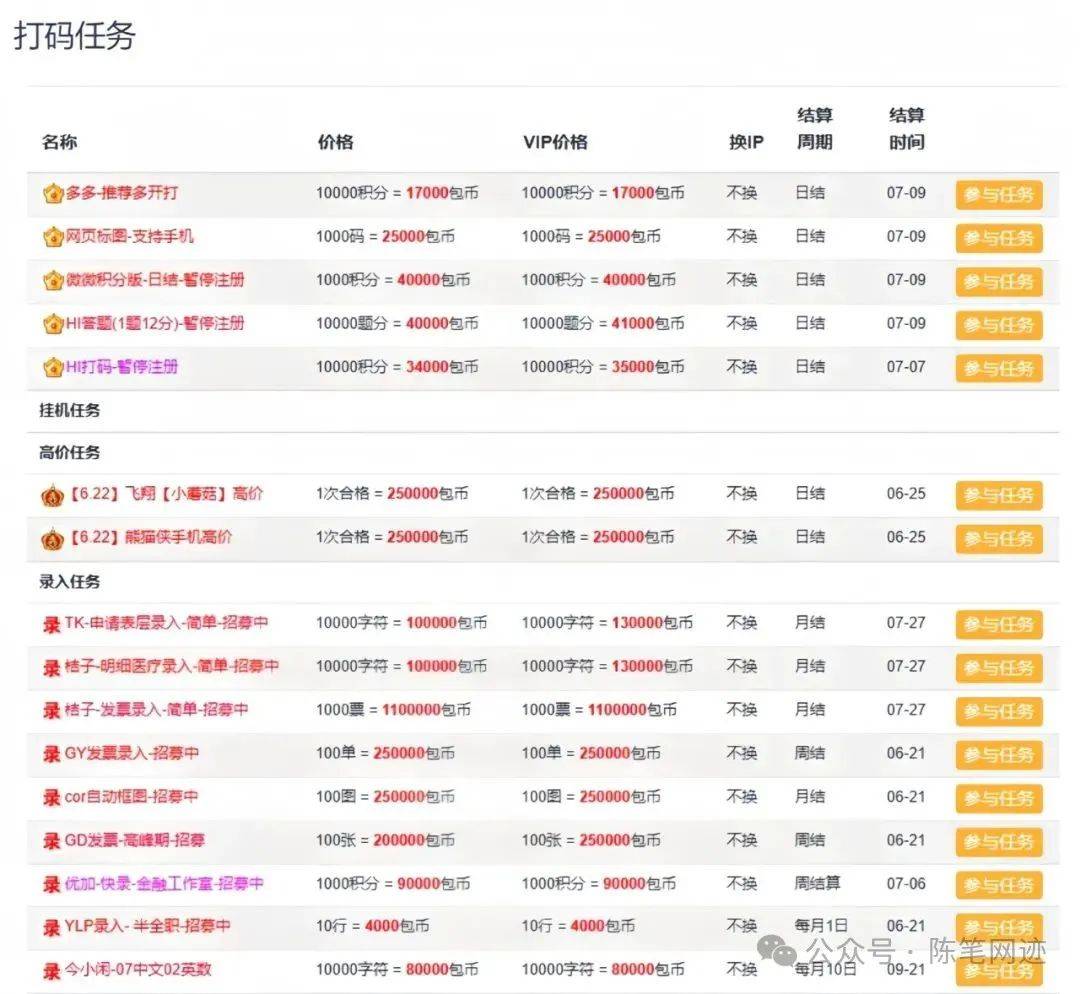
Task: Join the 优加-快录-金融工作室 task
Action: click(x=999, y=885)
